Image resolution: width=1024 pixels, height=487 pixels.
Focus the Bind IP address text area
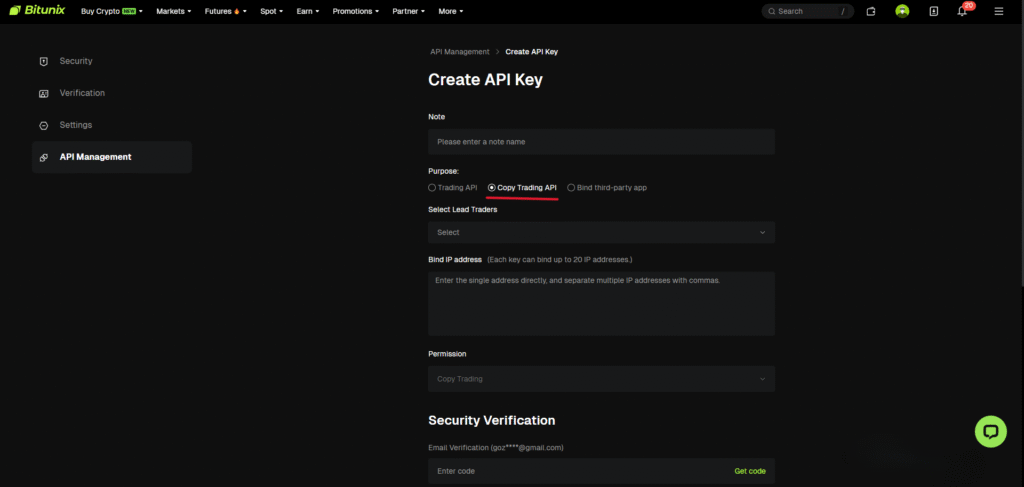[x=601, y=303]
